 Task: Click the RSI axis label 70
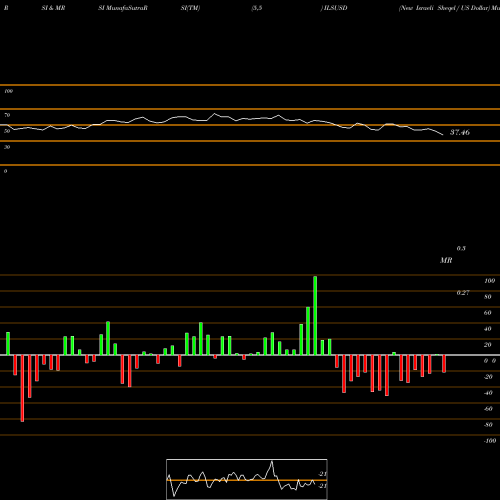pos(7,115)
